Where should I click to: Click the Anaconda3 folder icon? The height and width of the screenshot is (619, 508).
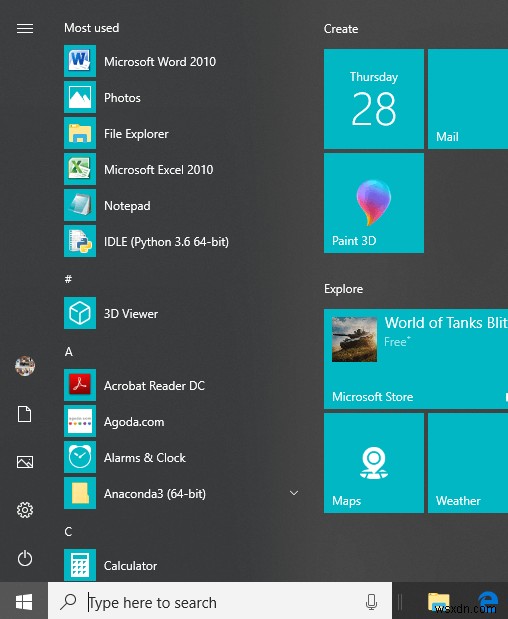(80, 493)
